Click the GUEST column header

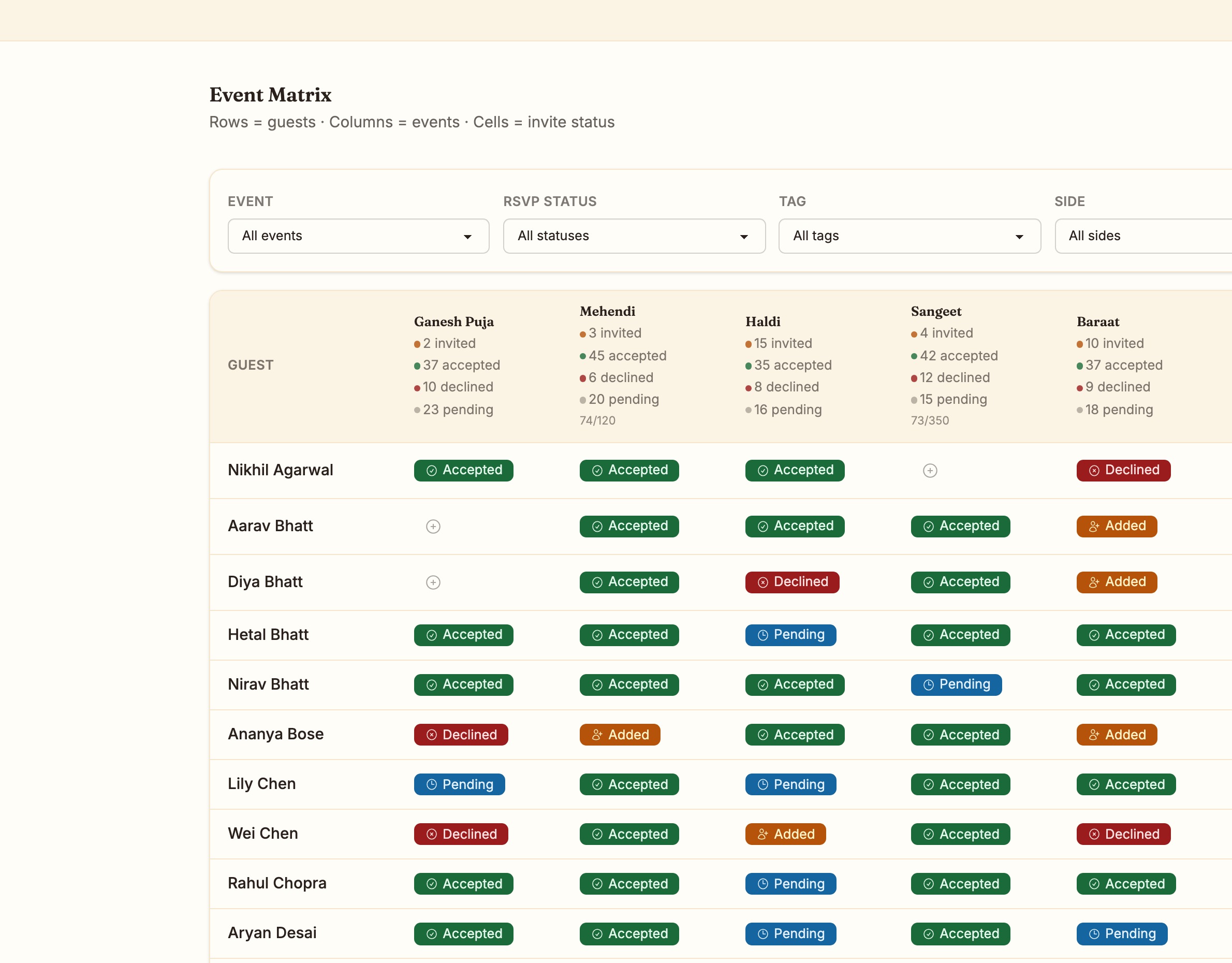251,365
